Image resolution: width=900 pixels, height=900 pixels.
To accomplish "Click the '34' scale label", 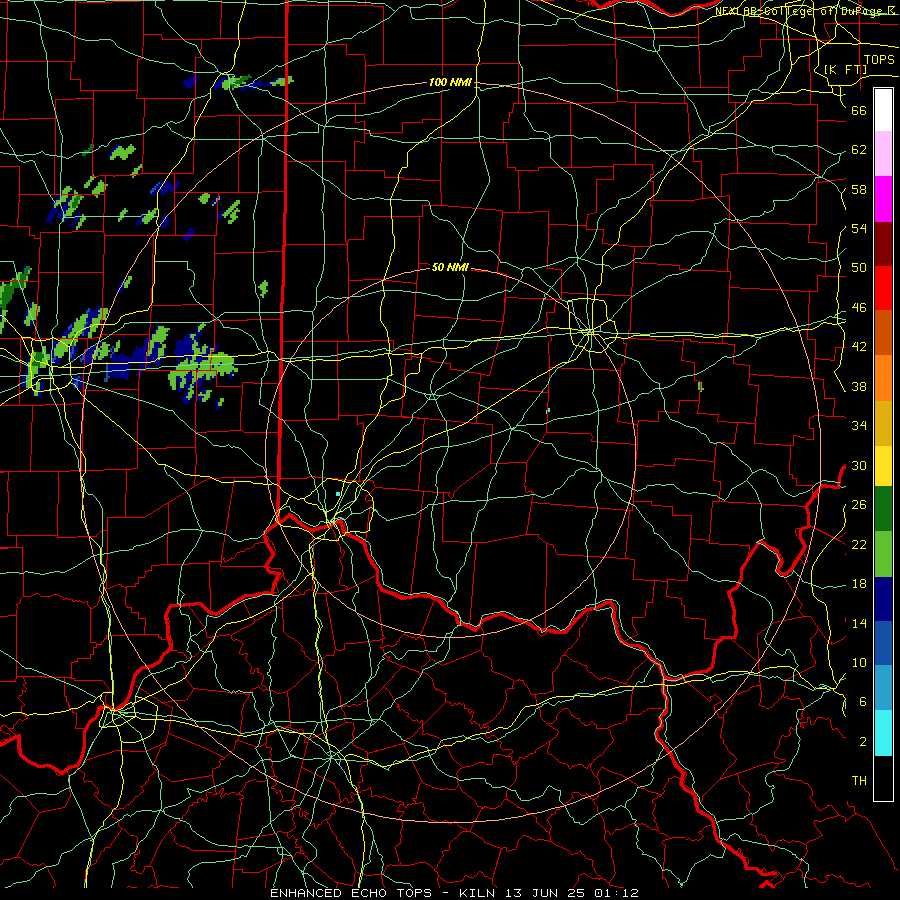I will (859, 425).
